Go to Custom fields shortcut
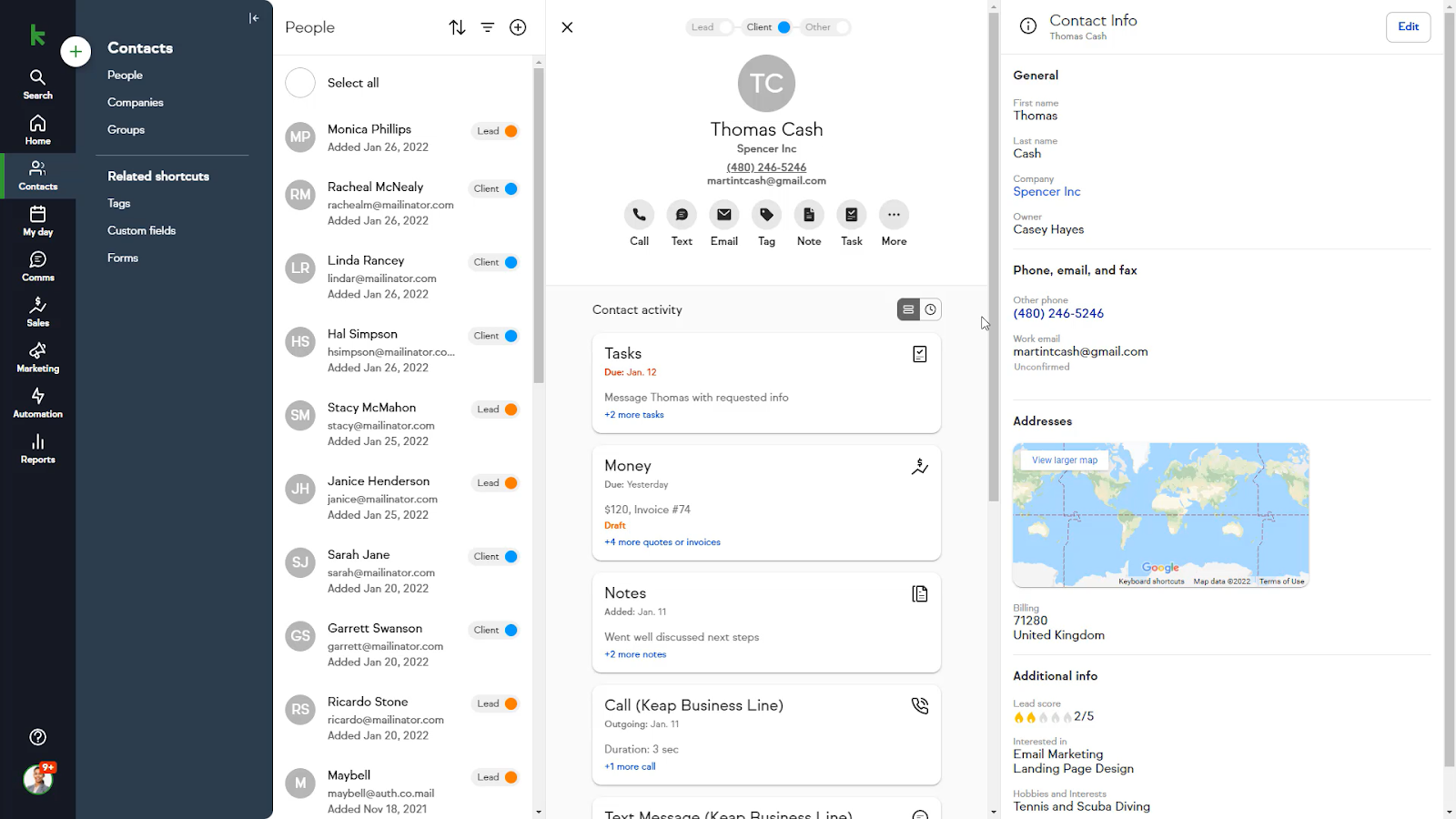 click(x=142, y=230)
